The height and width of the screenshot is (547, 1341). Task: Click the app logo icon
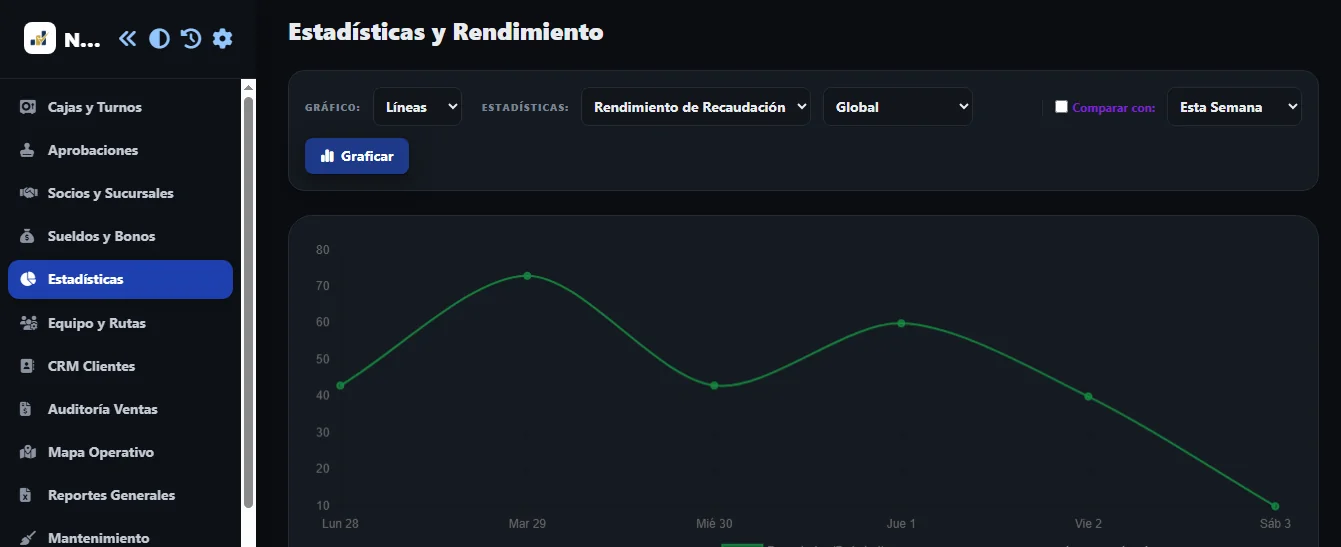[x=40, y=38]
